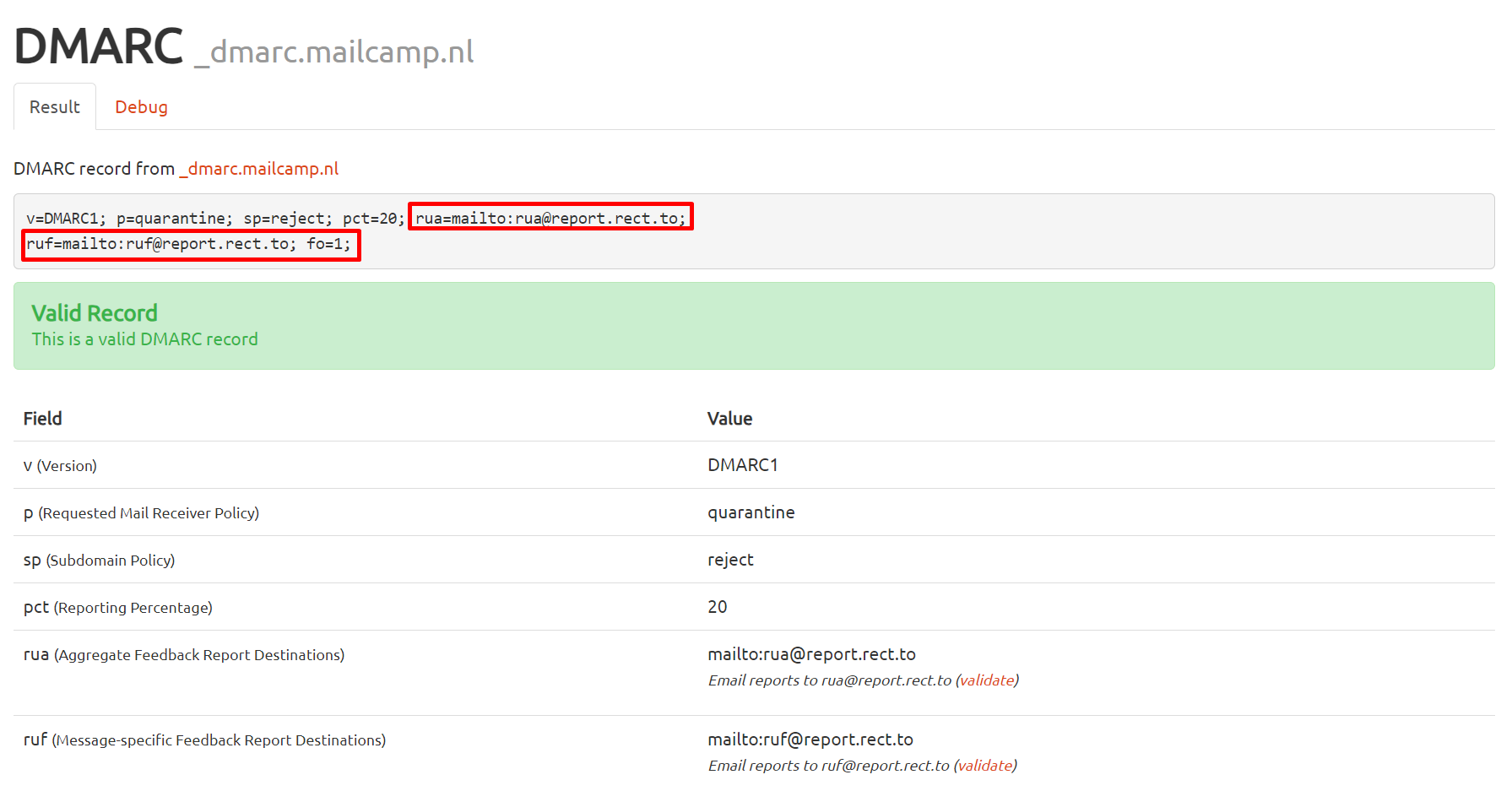Viewport: 1512px width, 791px height.
Task: Click 'Email reports to ruf@report.rect.to' note
Action: 829,766
